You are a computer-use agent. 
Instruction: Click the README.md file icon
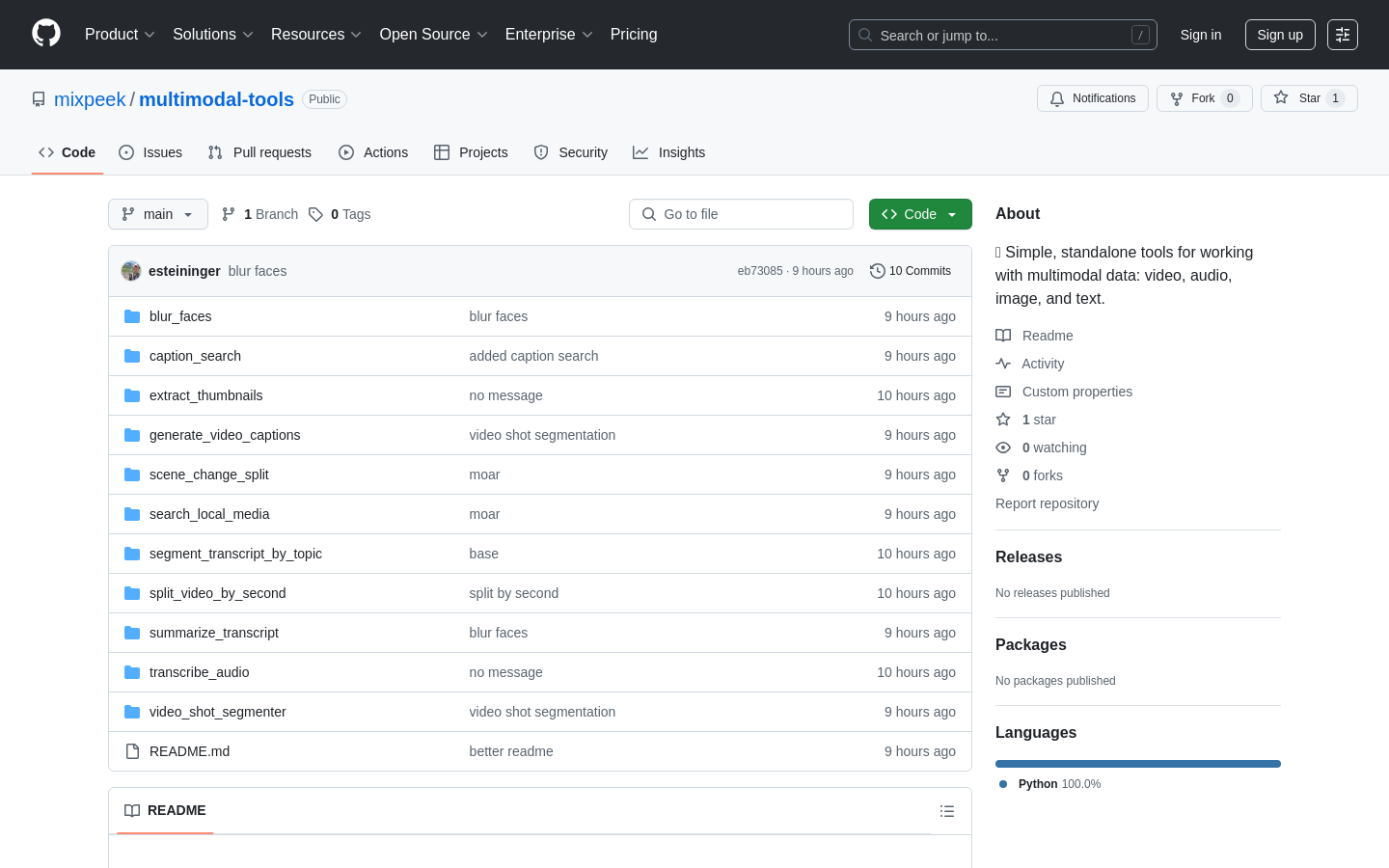coord(132,751)
